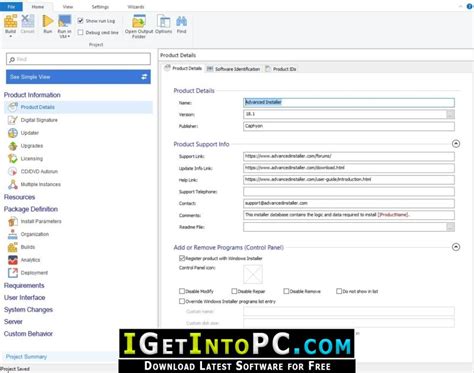Click the See Simple View button

tap(78, 77)
